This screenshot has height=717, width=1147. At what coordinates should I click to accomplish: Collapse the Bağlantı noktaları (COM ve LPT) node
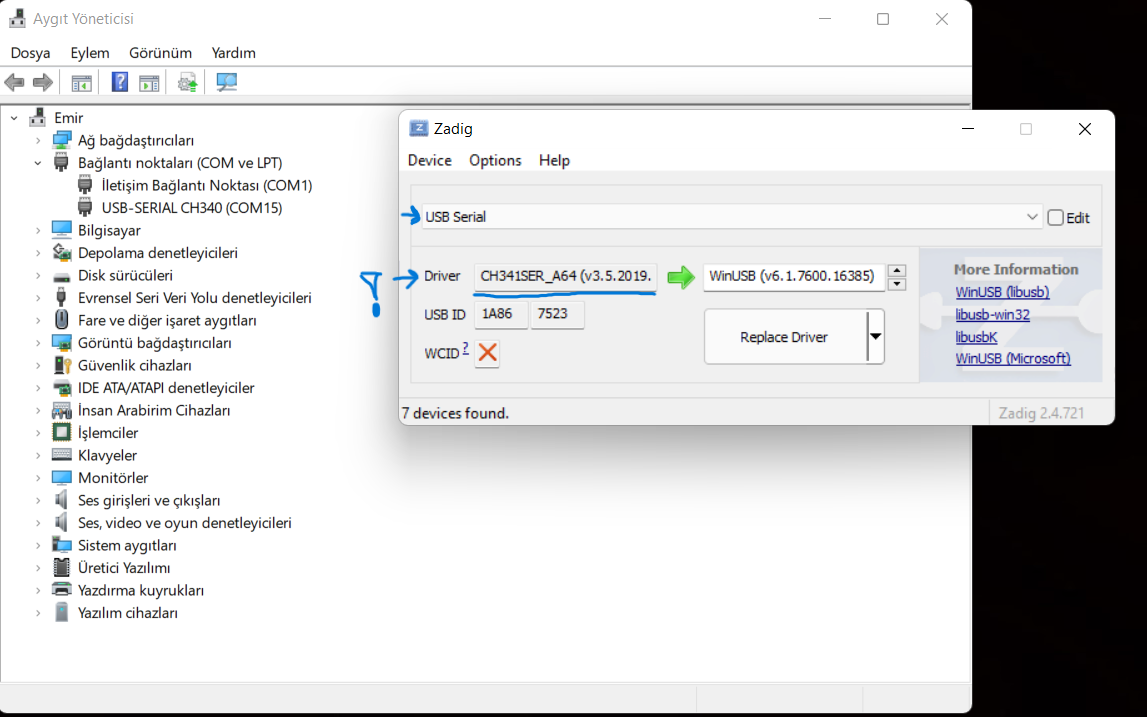tap(38, 163)
